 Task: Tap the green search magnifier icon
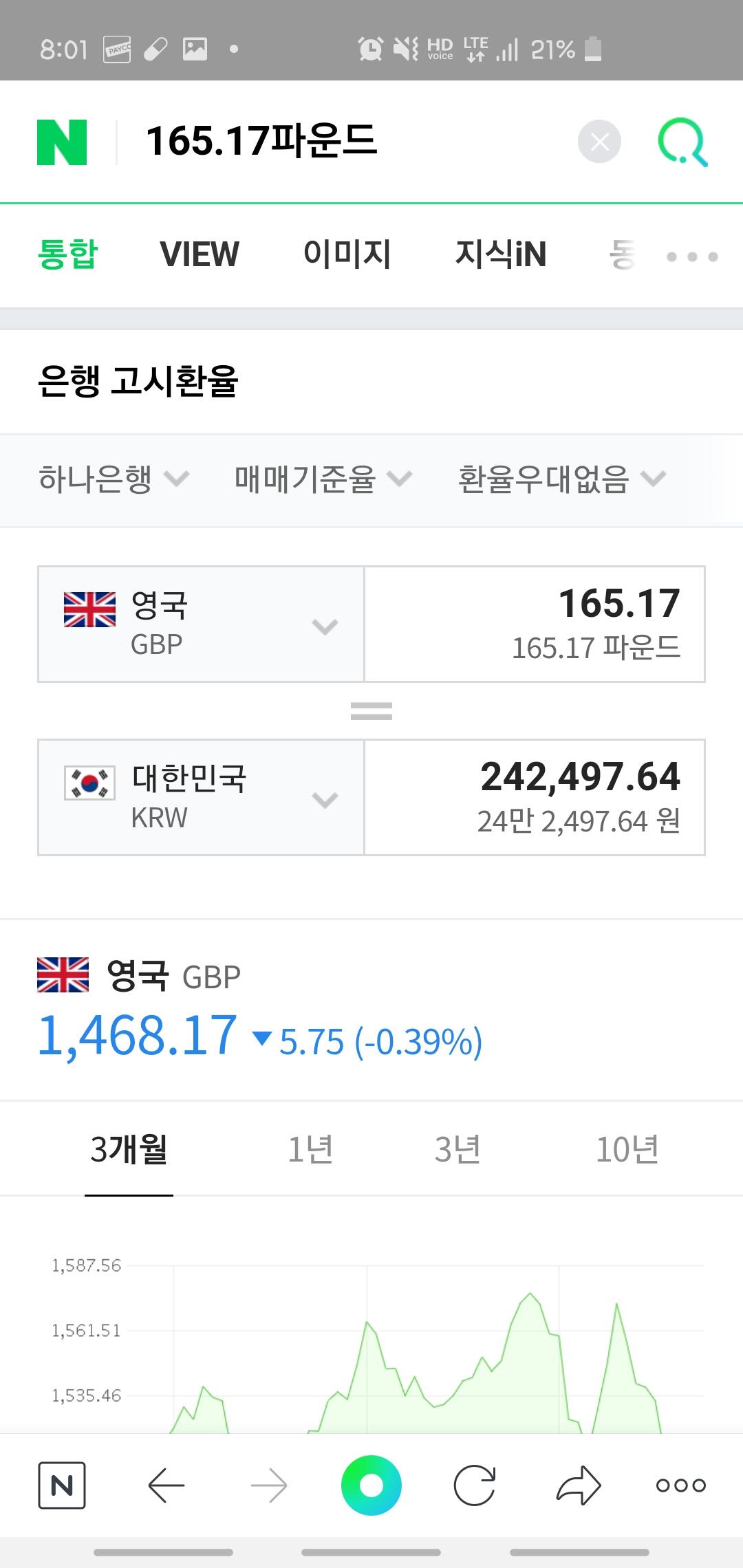(x=682, y=142)
